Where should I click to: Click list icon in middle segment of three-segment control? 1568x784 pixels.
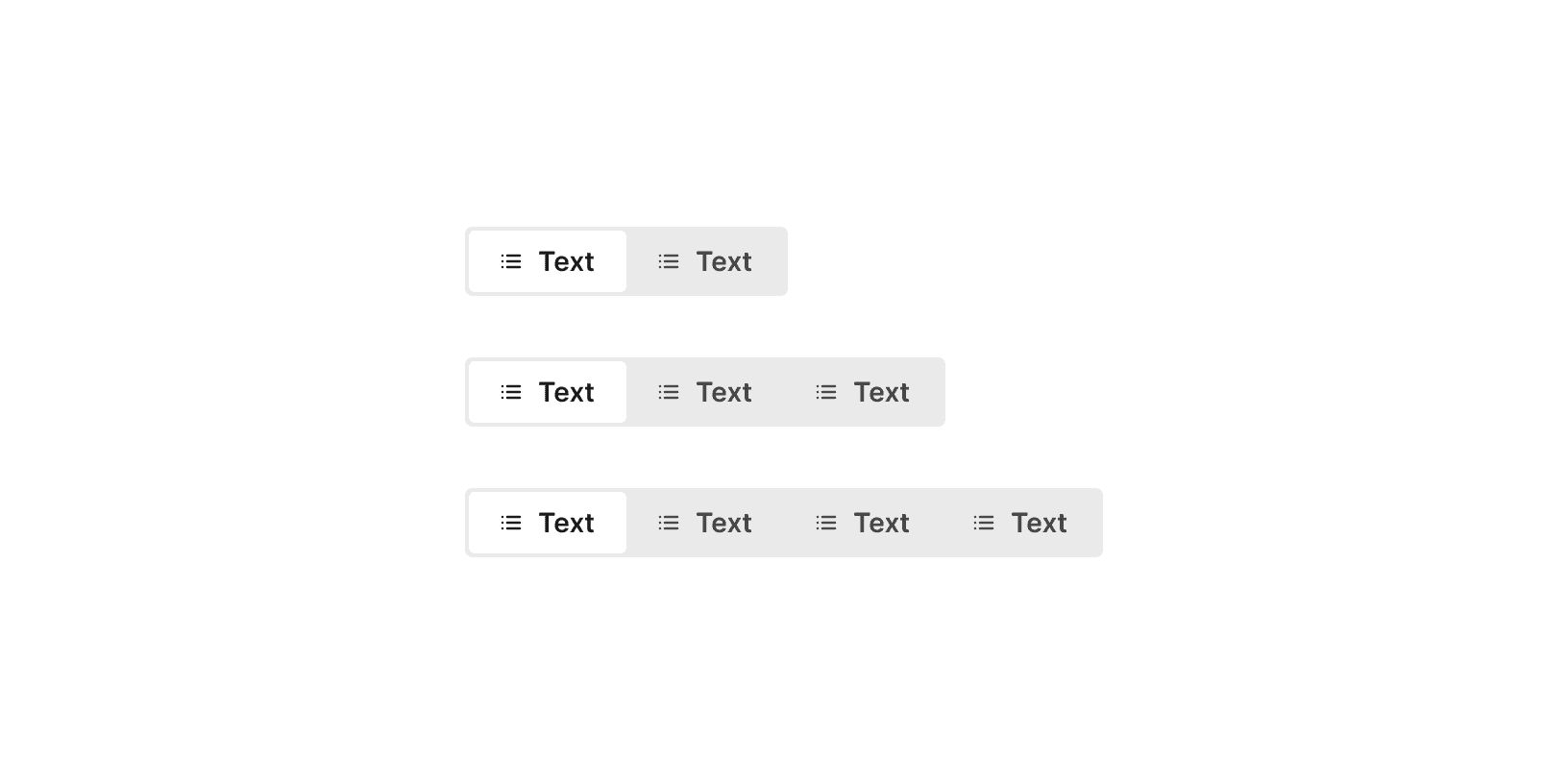click(669, 392)
